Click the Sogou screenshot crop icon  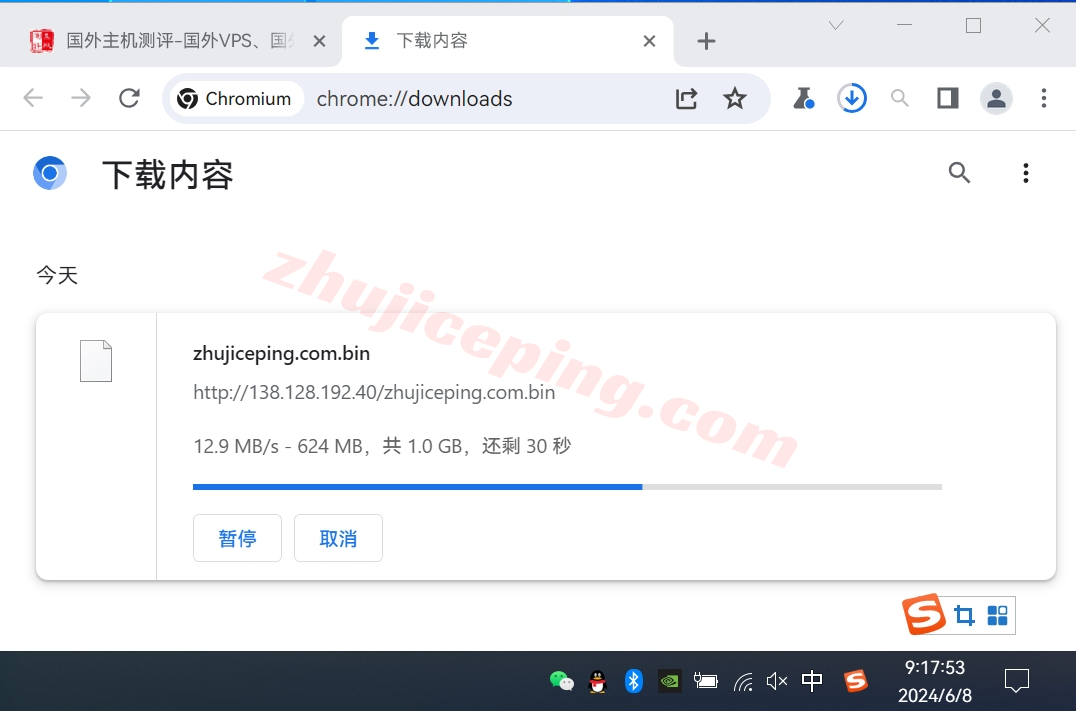point(965,616)
